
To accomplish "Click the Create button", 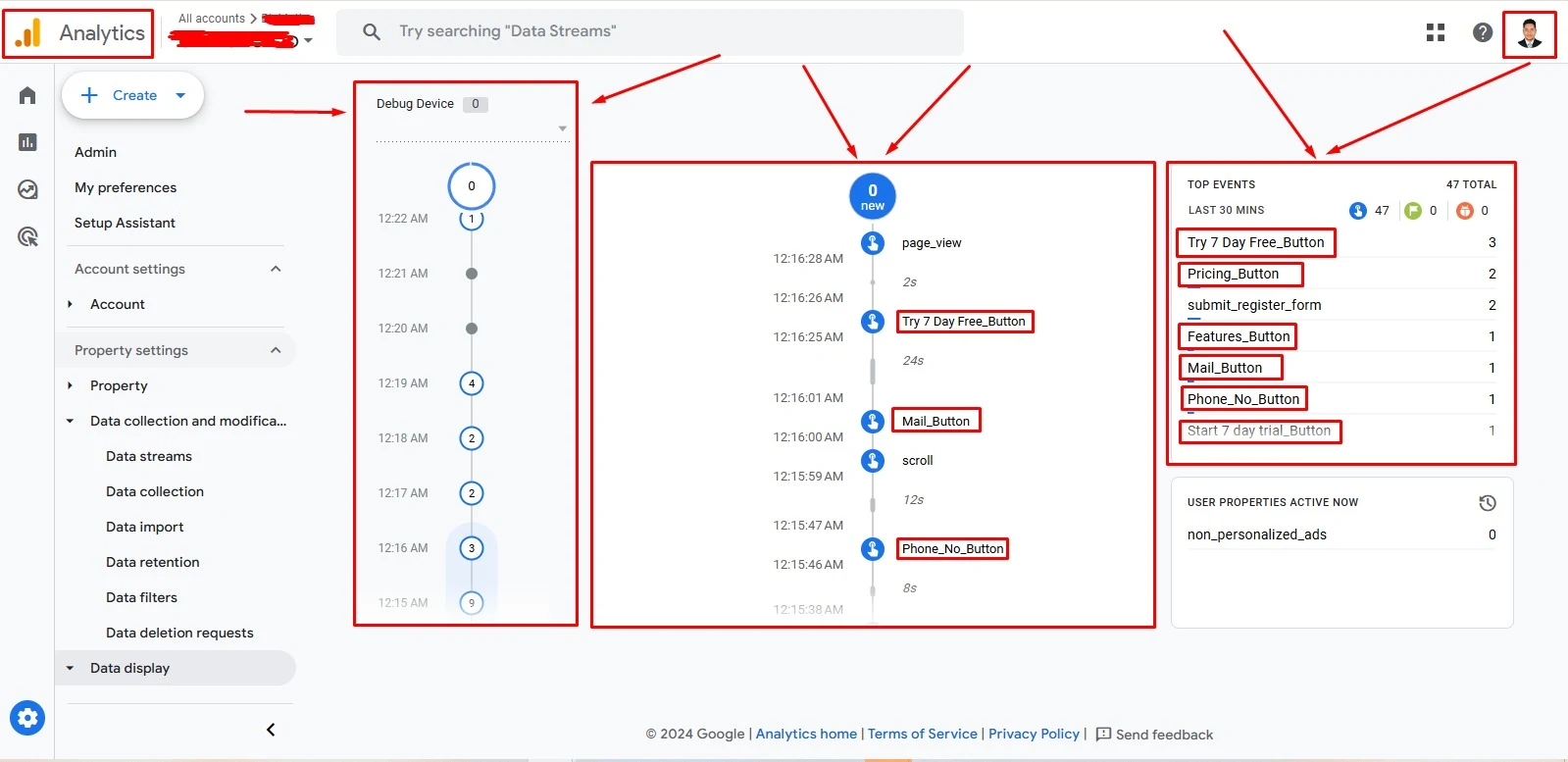I will pos(132,95).
